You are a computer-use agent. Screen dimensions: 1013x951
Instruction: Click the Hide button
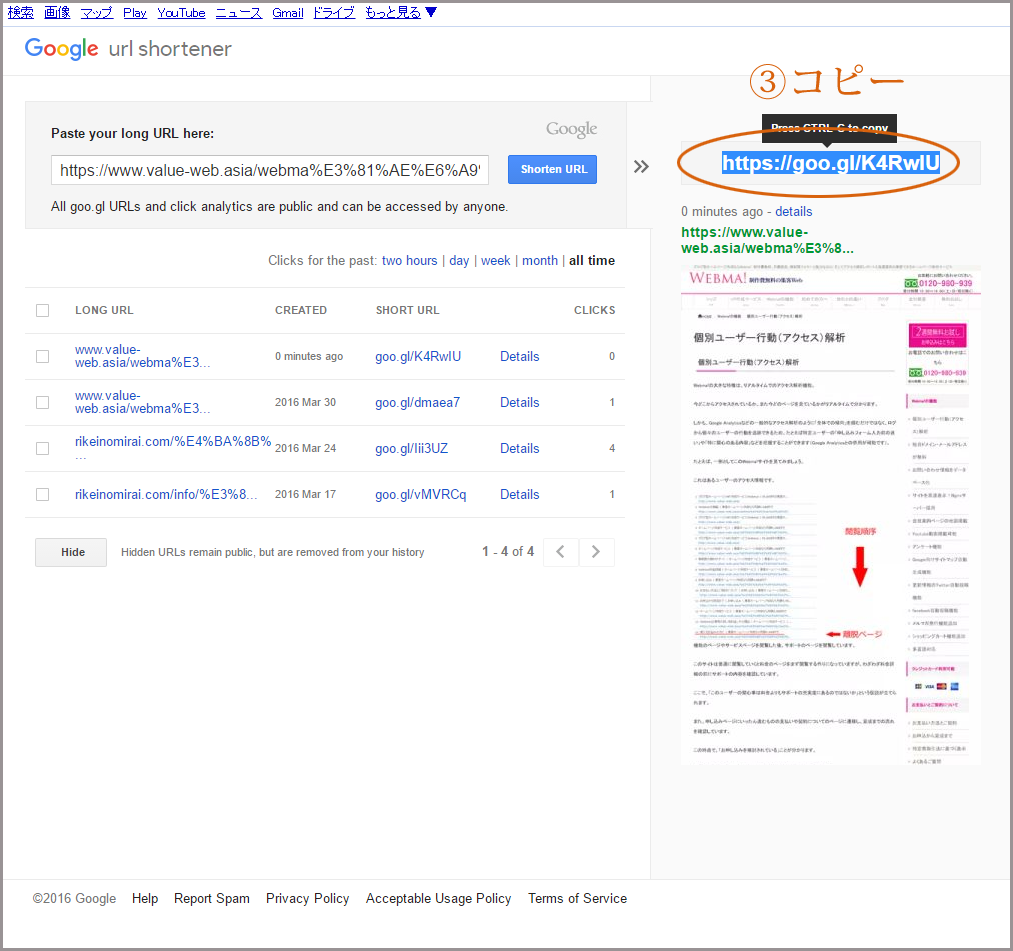coord(71,552)
